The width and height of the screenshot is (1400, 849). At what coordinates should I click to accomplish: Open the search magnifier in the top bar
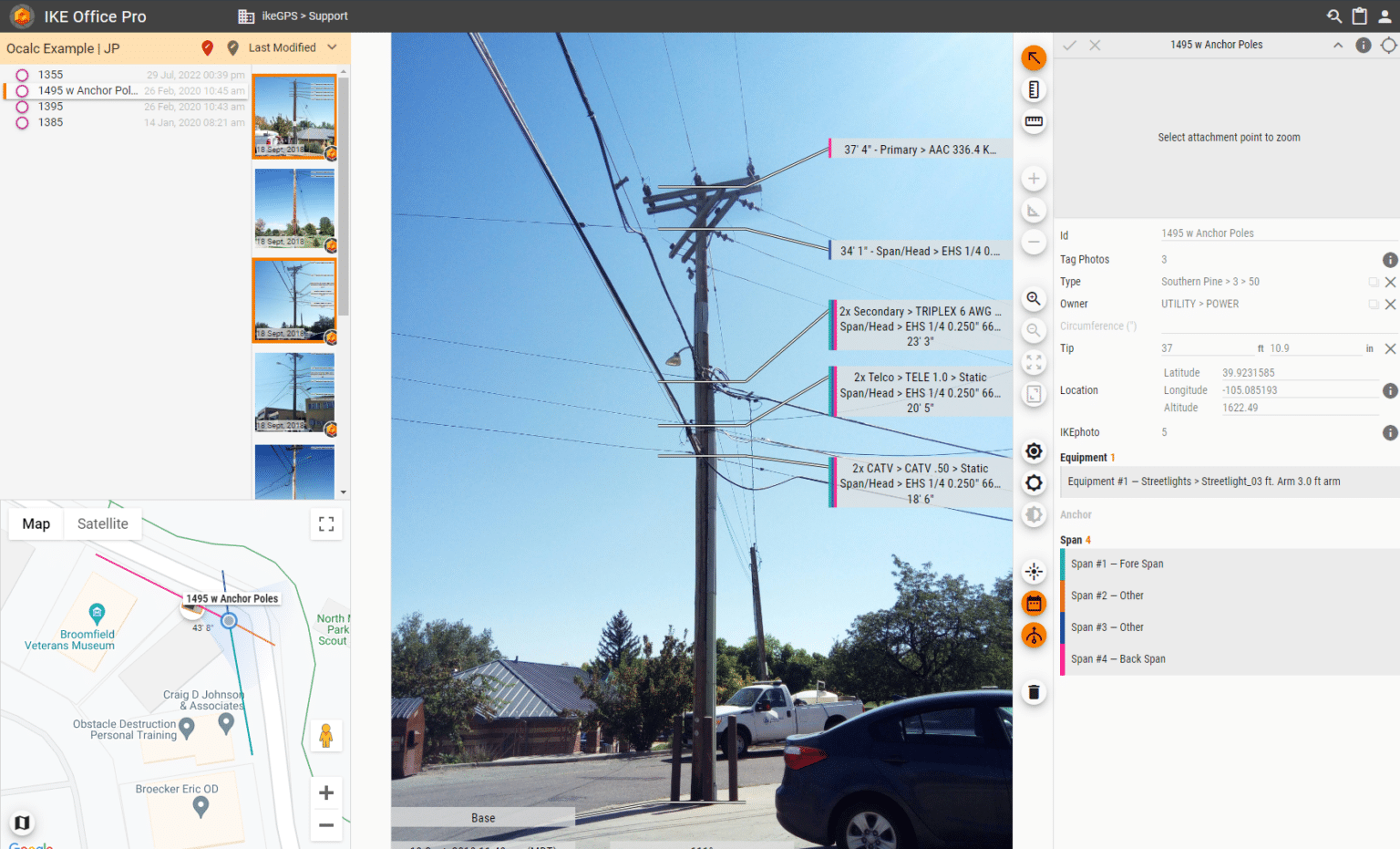coord(1333,16)
